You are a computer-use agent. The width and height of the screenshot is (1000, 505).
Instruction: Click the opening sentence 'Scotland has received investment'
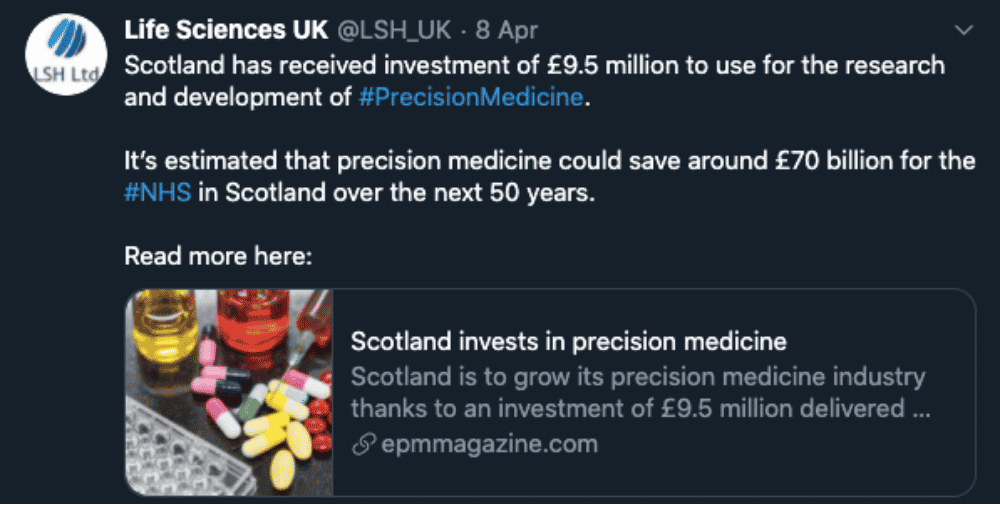click(534, 81)
